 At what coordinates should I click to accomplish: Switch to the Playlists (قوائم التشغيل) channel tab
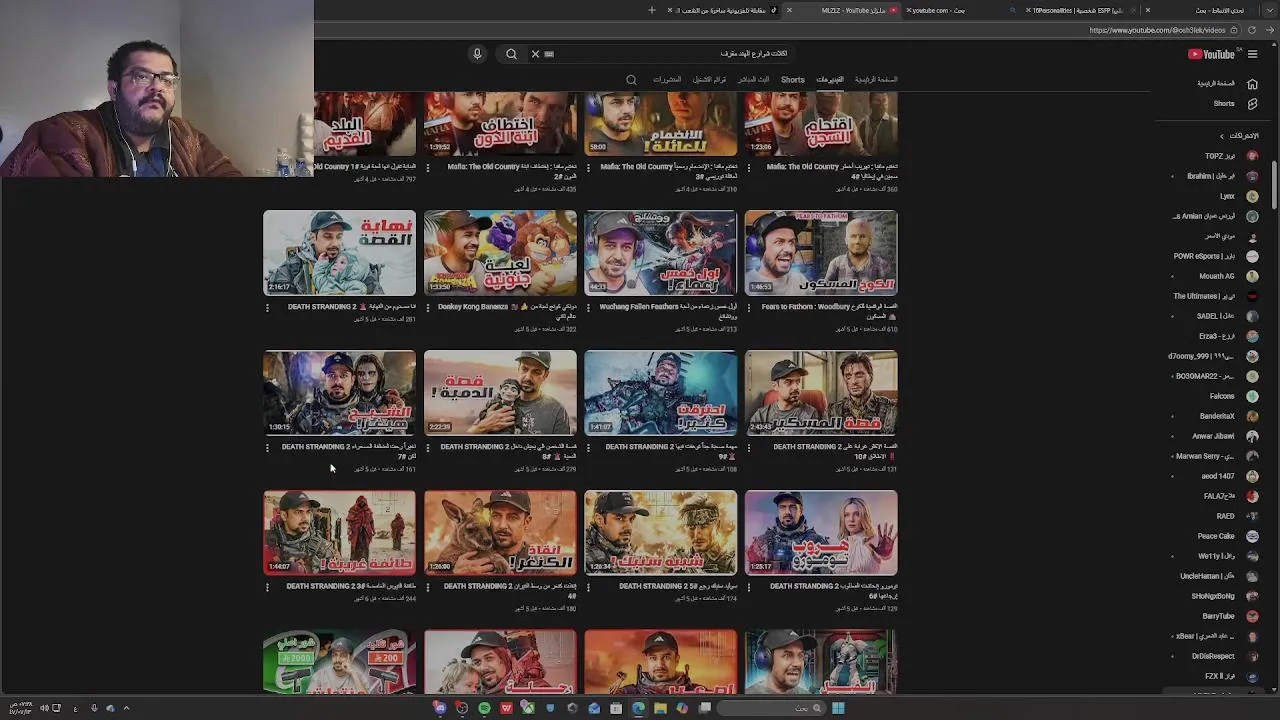click(x=709, y=80)
